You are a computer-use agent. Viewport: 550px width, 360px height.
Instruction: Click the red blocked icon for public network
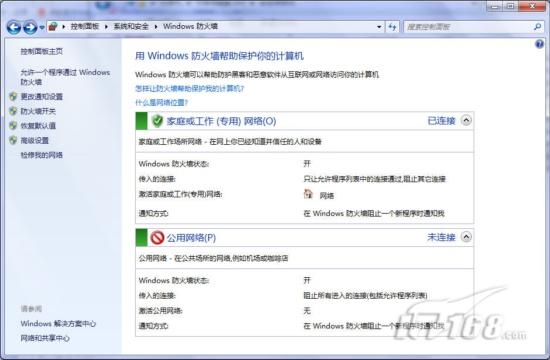point(157,238)
